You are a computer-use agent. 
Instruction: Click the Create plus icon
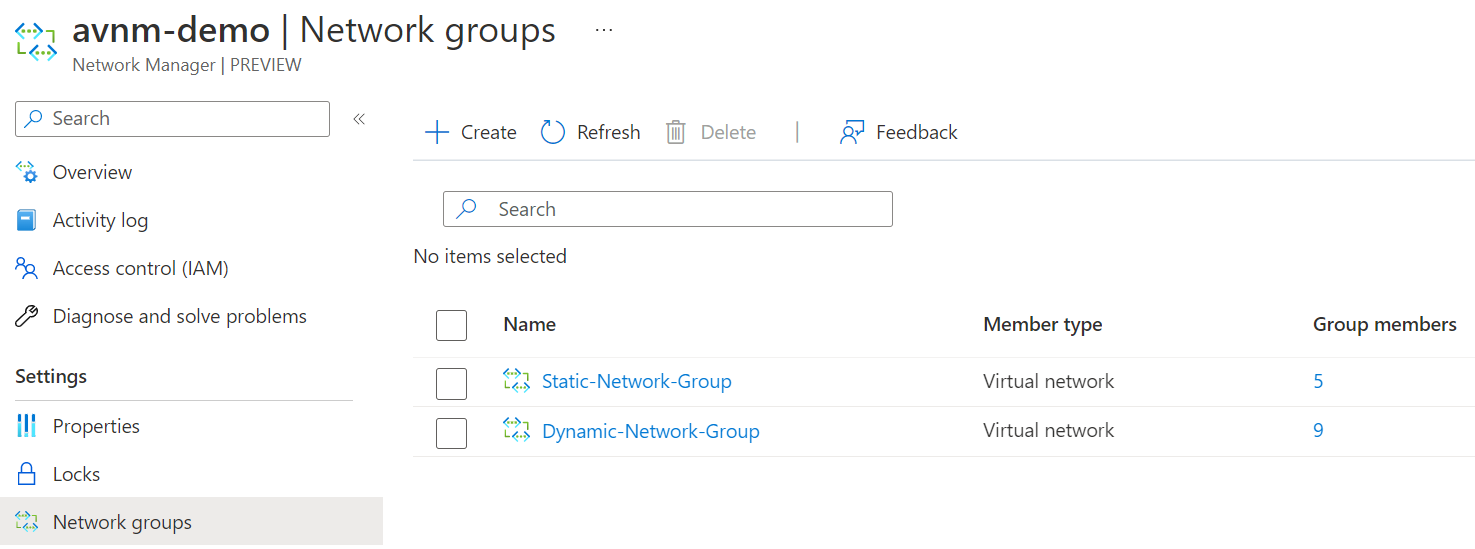437,132
